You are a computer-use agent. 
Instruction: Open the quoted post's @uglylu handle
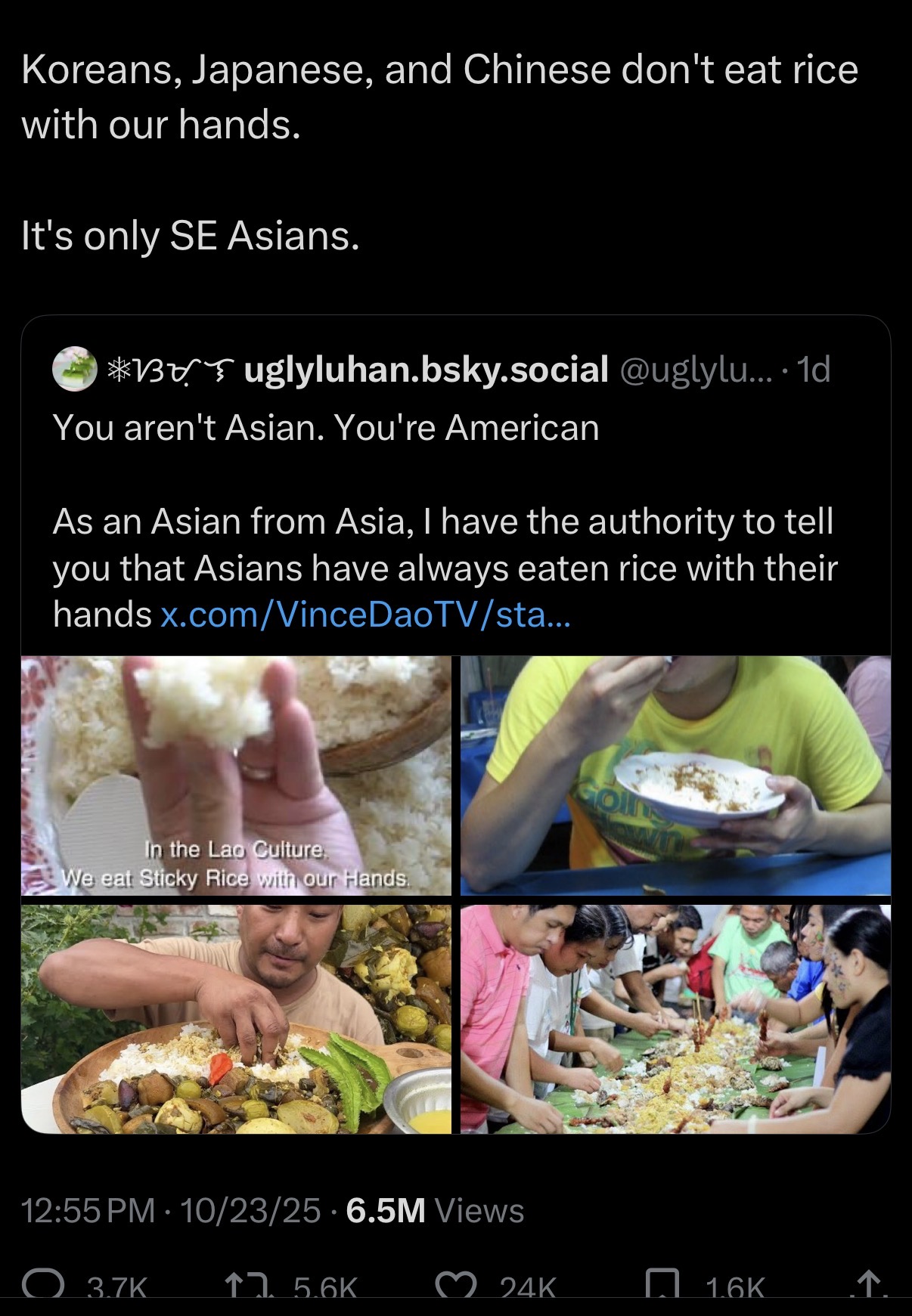pyautogui.click(x=696, y=370)
